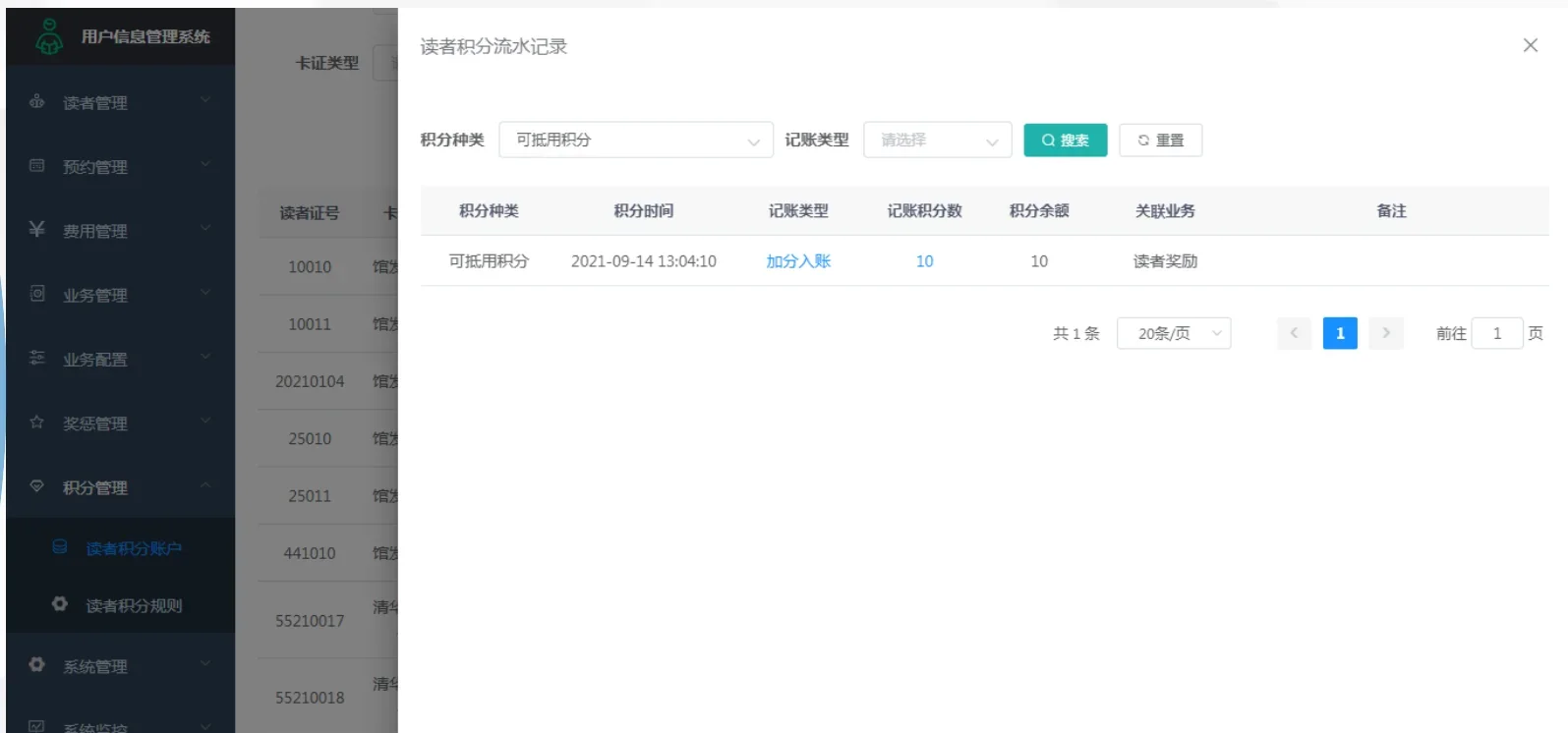Click the 可抵用积分 cell in the record row

point(489,261)
